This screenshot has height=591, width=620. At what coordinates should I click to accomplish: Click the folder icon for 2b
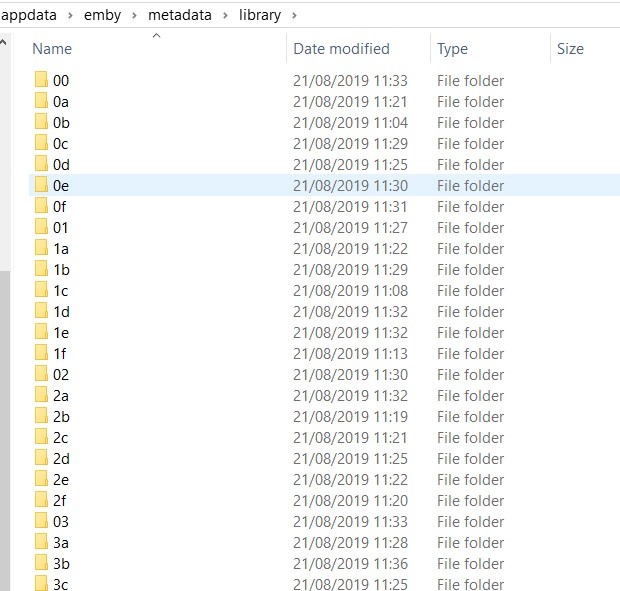click(41, 415)
